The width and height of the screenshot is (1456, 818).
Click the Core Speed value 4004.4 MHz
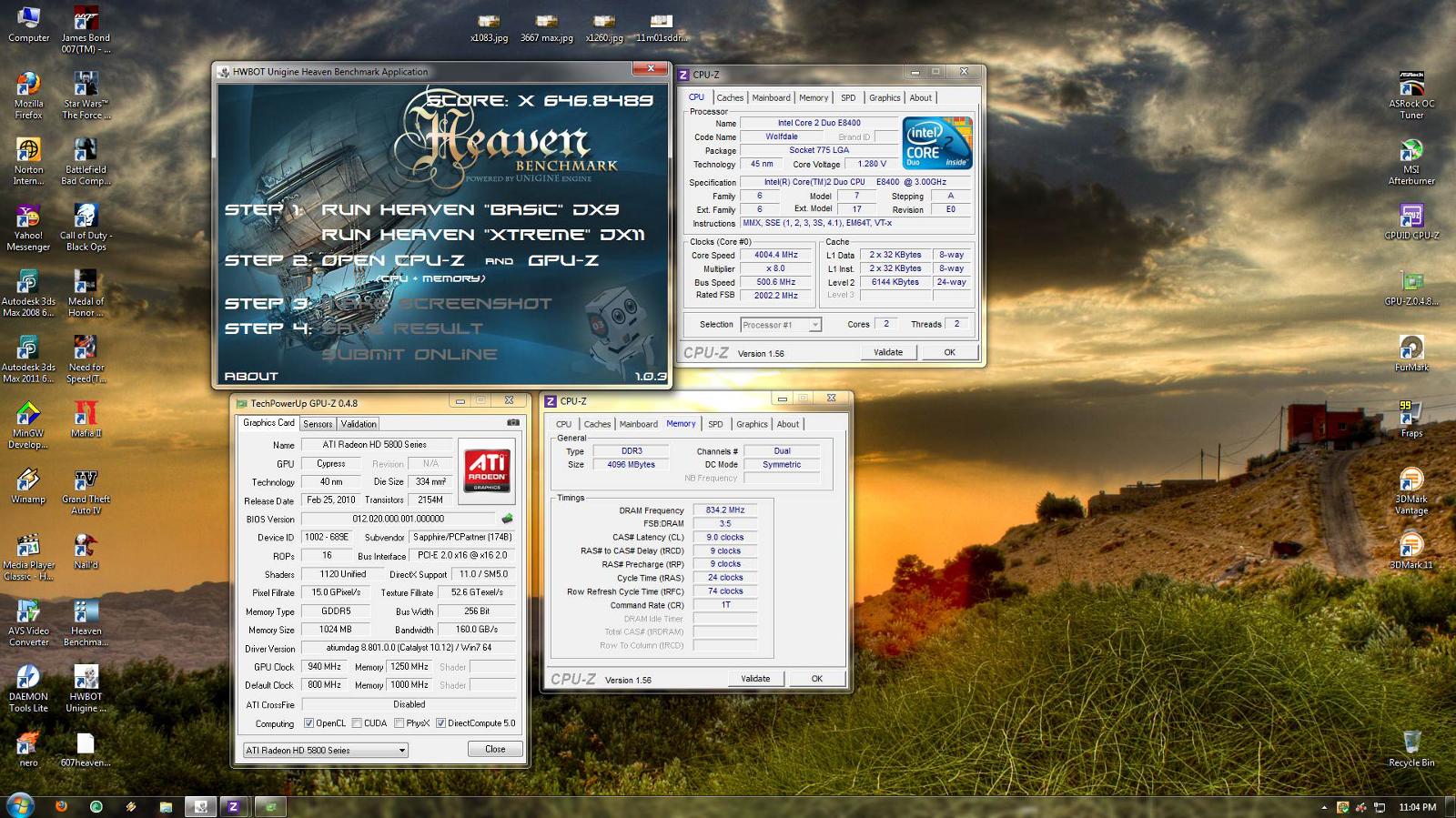pos(775,255)
